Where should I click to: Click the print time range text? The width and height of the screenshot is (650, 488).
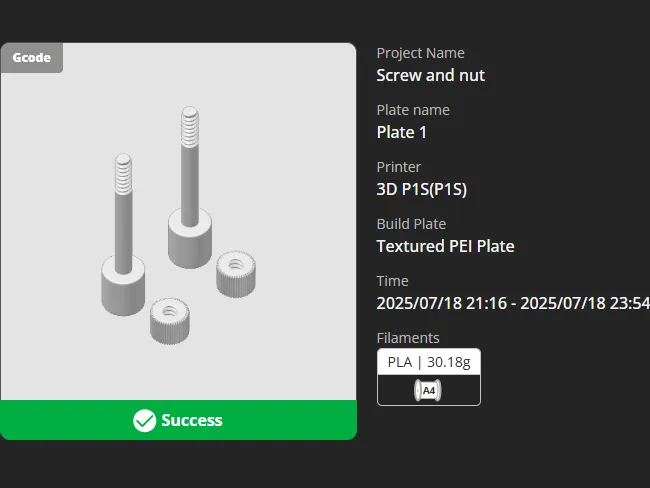pos(513,303)
